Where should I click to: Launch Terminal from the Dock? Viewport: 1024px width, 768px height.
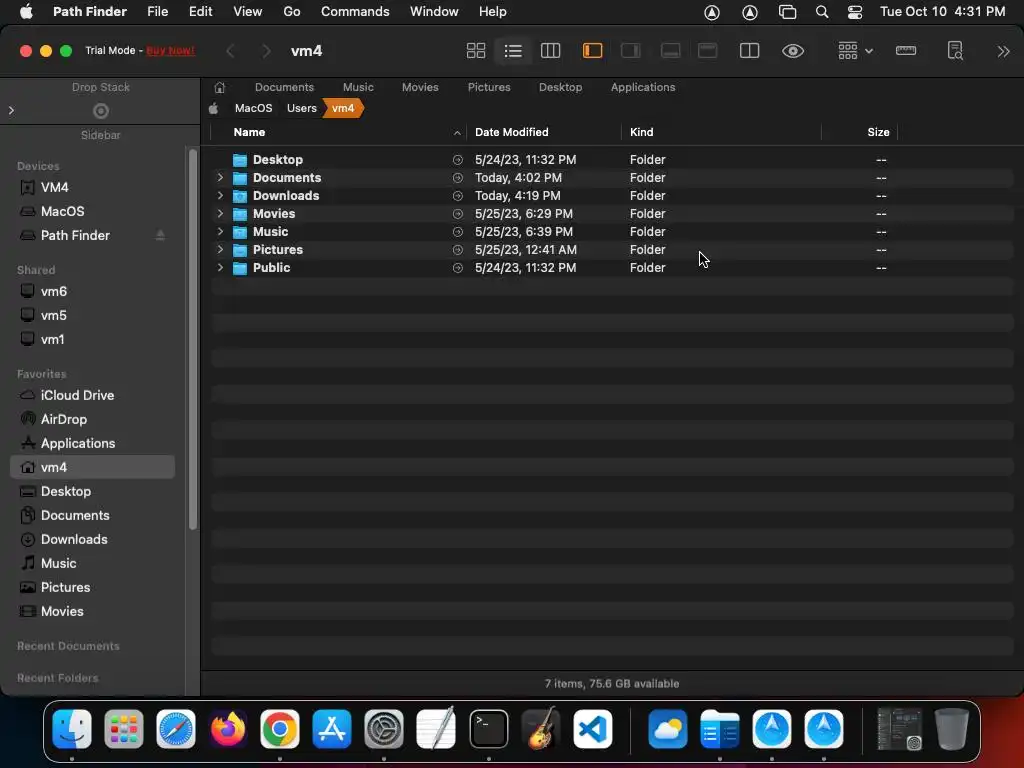[488, 729]
